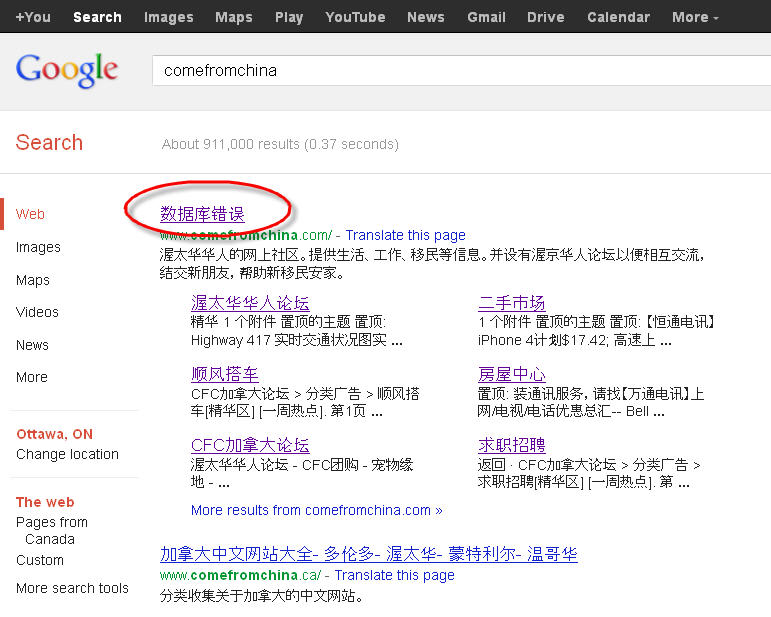Expand More search types in sidebar

tap(31, 377)
